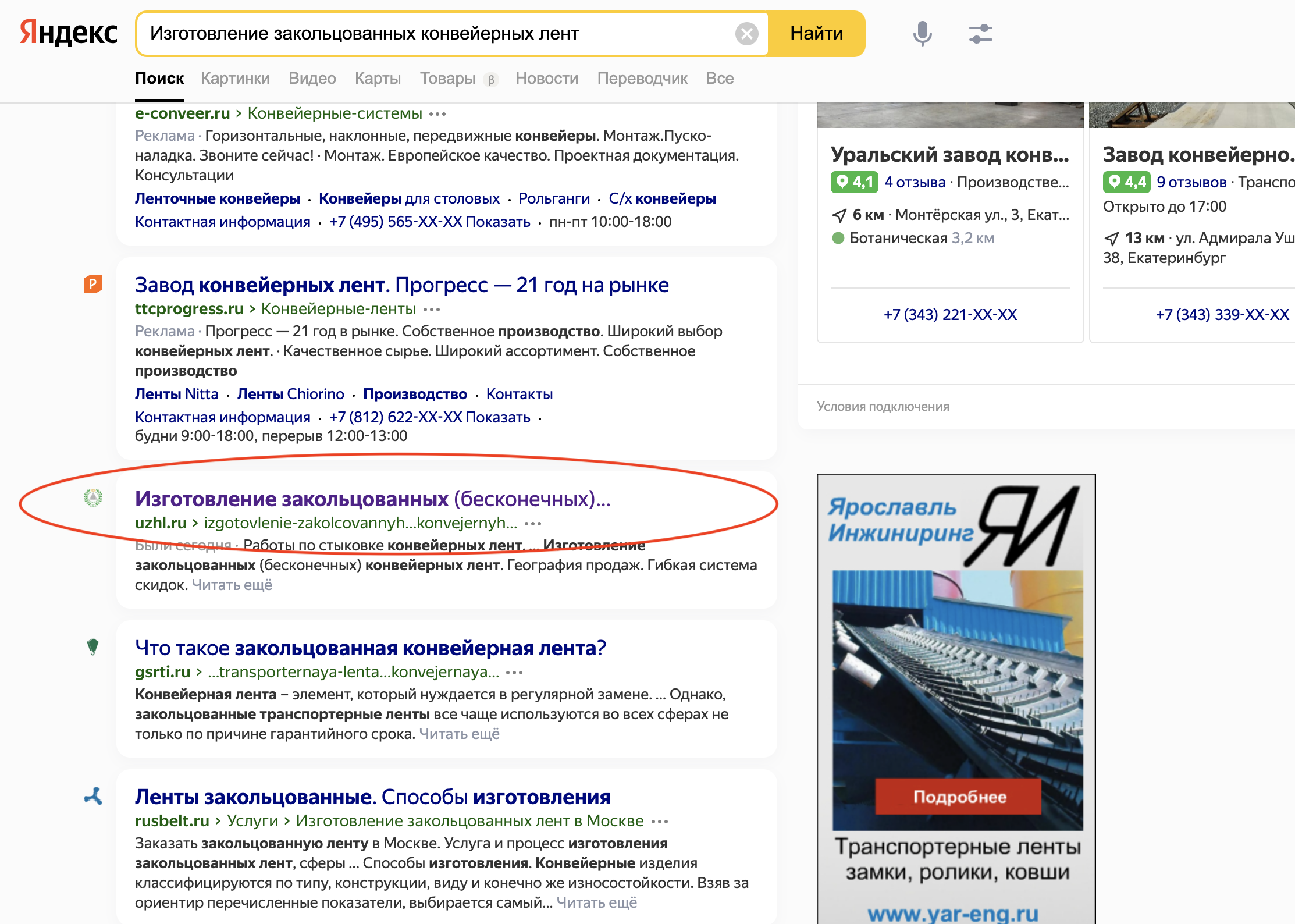The height and width of the screenshot is (924, 1295).
Task: Clear the search query with X icon
Action: (x=746, y=34)
